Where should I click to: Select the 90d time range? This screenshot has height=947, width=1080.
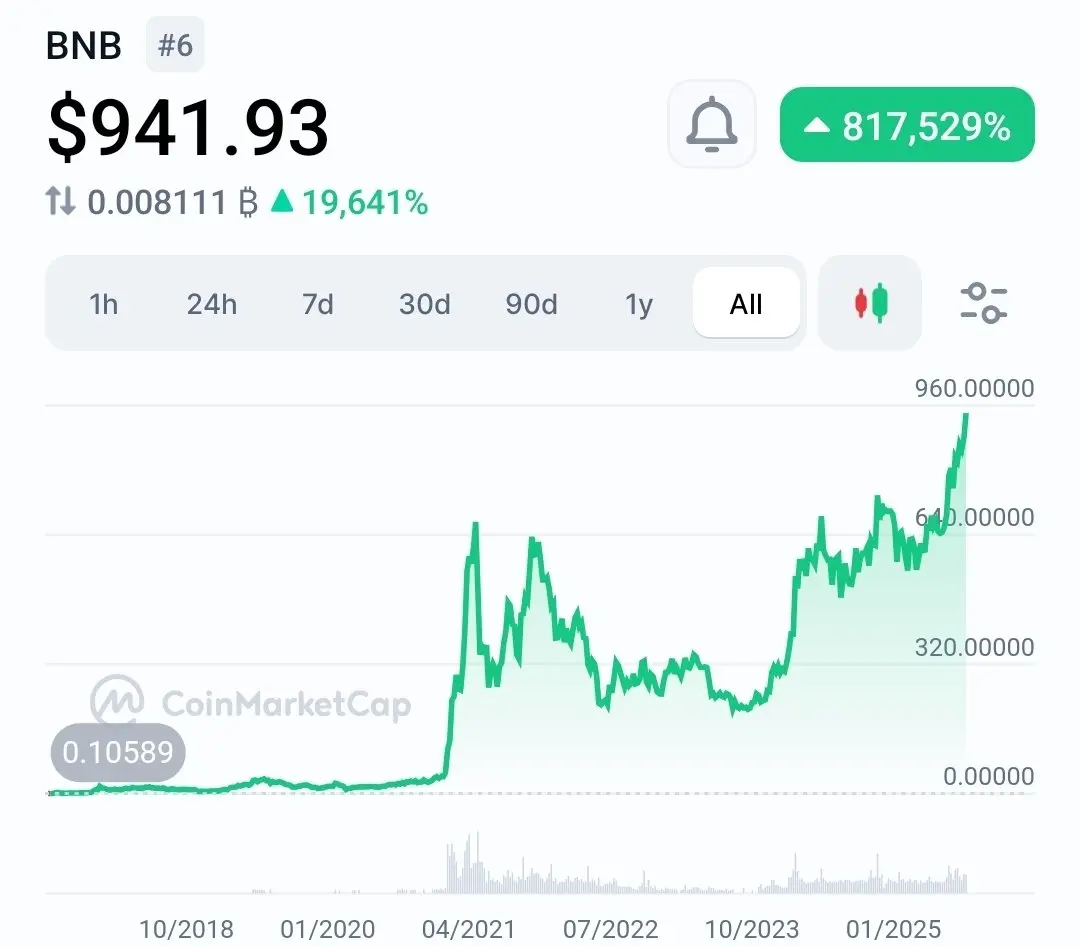531,304
